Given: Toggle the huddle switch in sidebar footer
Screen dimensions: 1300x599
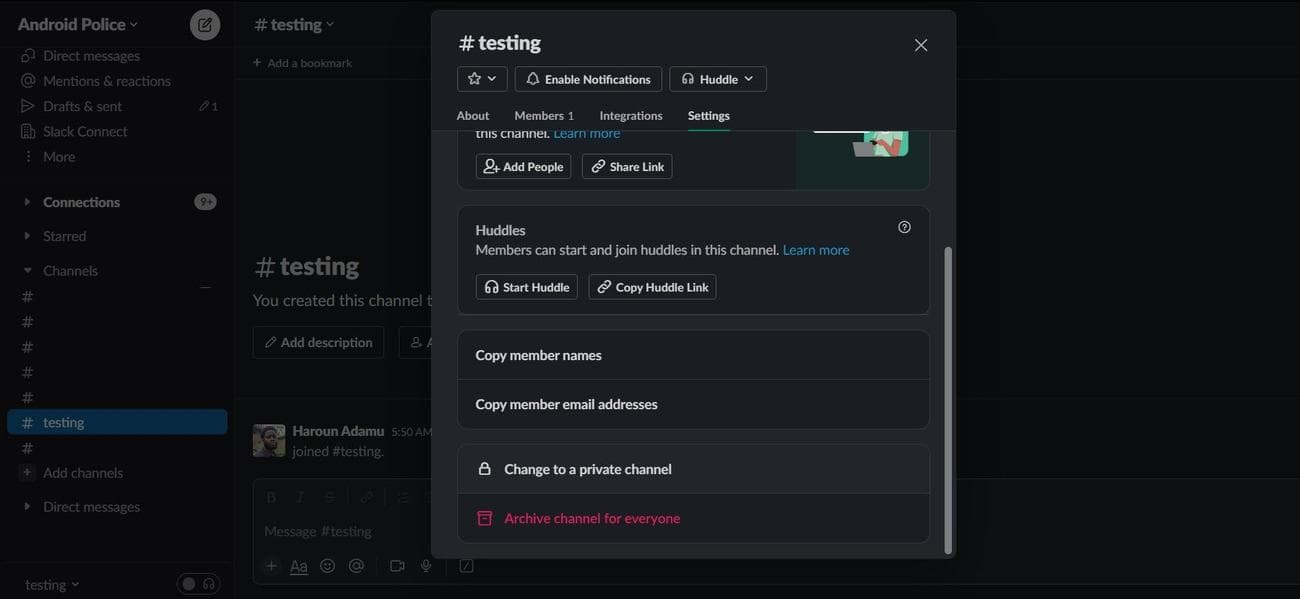Looking at the screenshot, I should 198,584.
